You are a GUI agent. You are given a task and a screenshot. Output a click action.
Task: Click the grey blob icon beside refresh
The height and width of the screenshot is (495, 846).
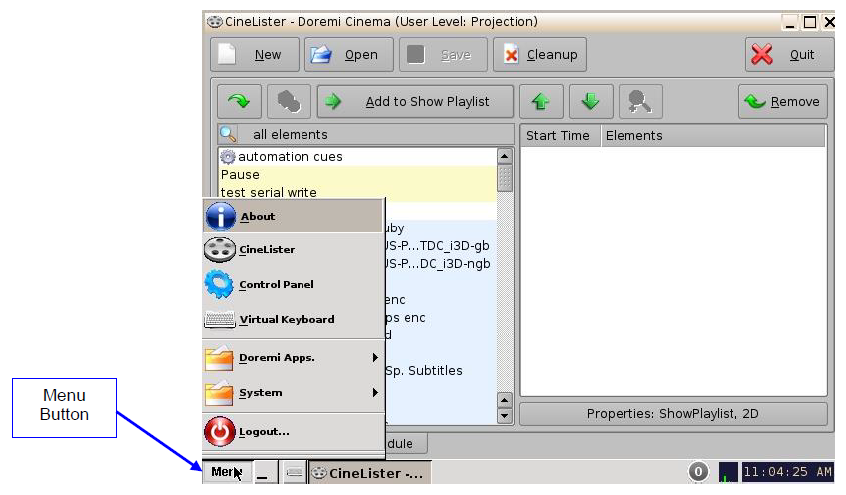pyautogui.click(x=289, y=101)
